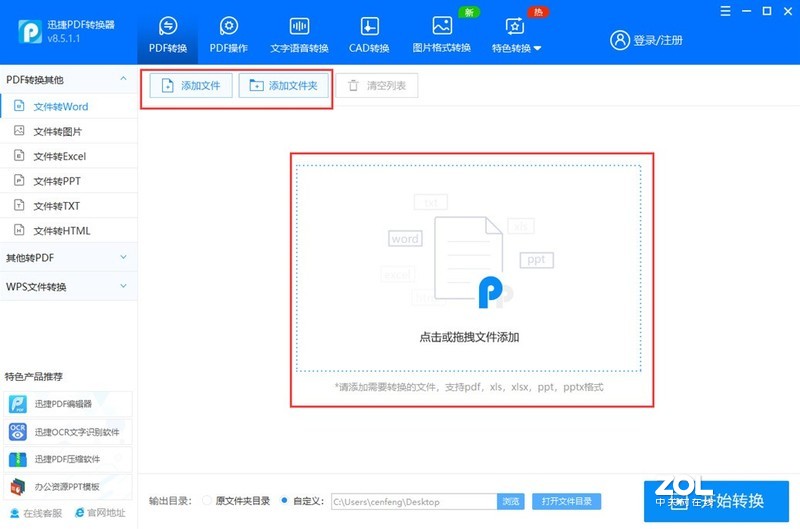Click the 在线客服 link
Screen dimensions: 800x529
click(36, 513)
